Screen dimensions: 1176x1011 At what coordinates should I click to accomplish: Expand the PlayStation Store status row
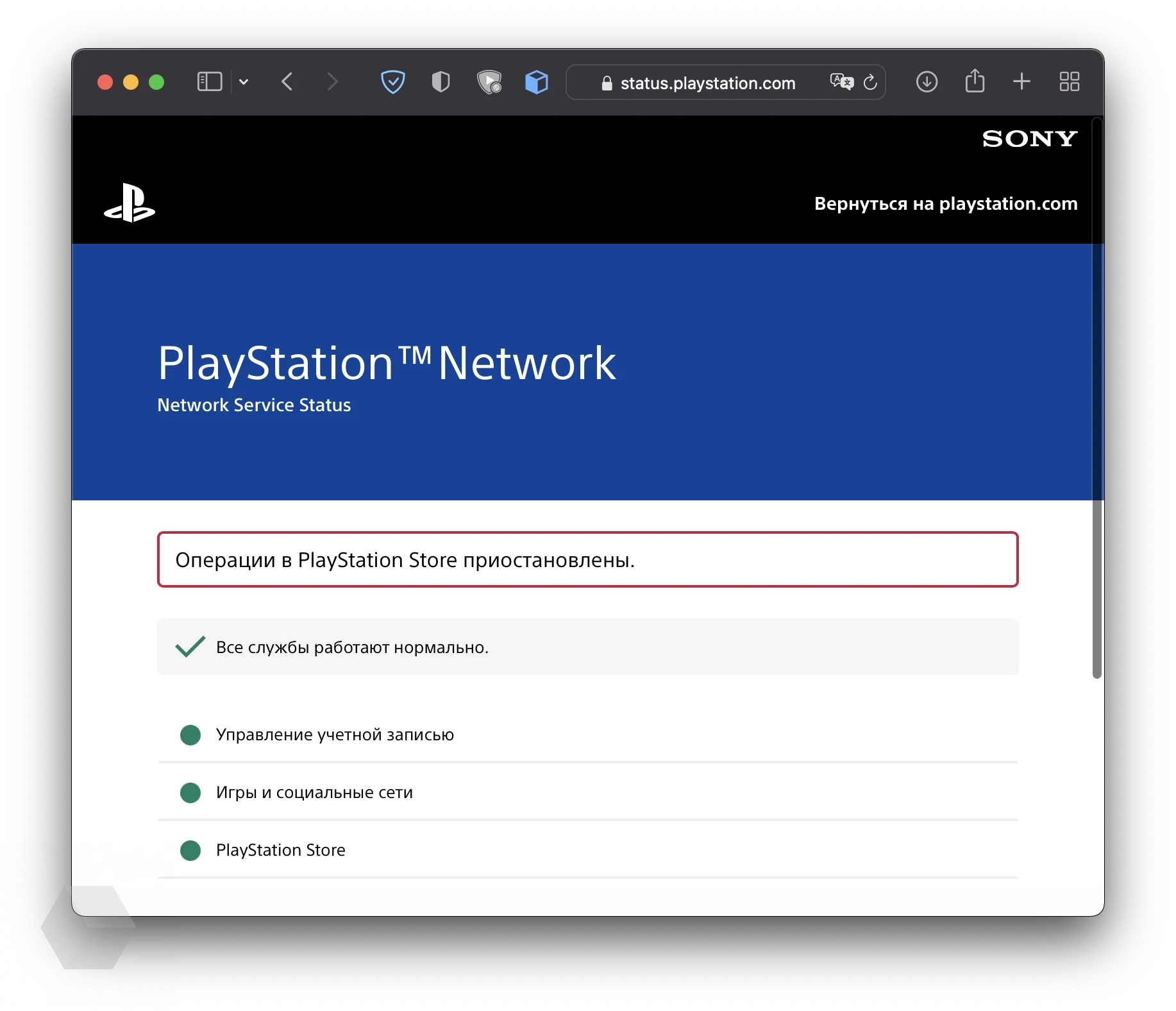588,850
